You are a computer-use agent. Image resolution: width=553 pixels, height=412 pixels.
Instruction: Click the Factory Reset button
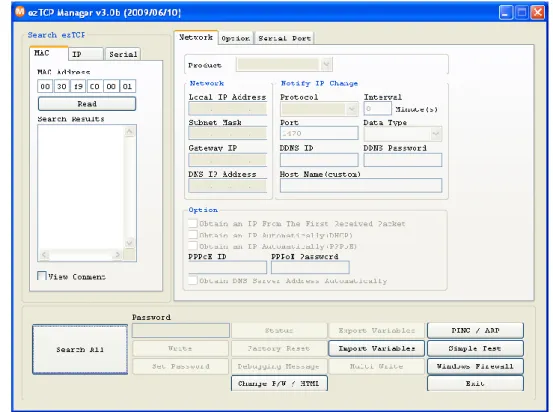coord(279,349)
